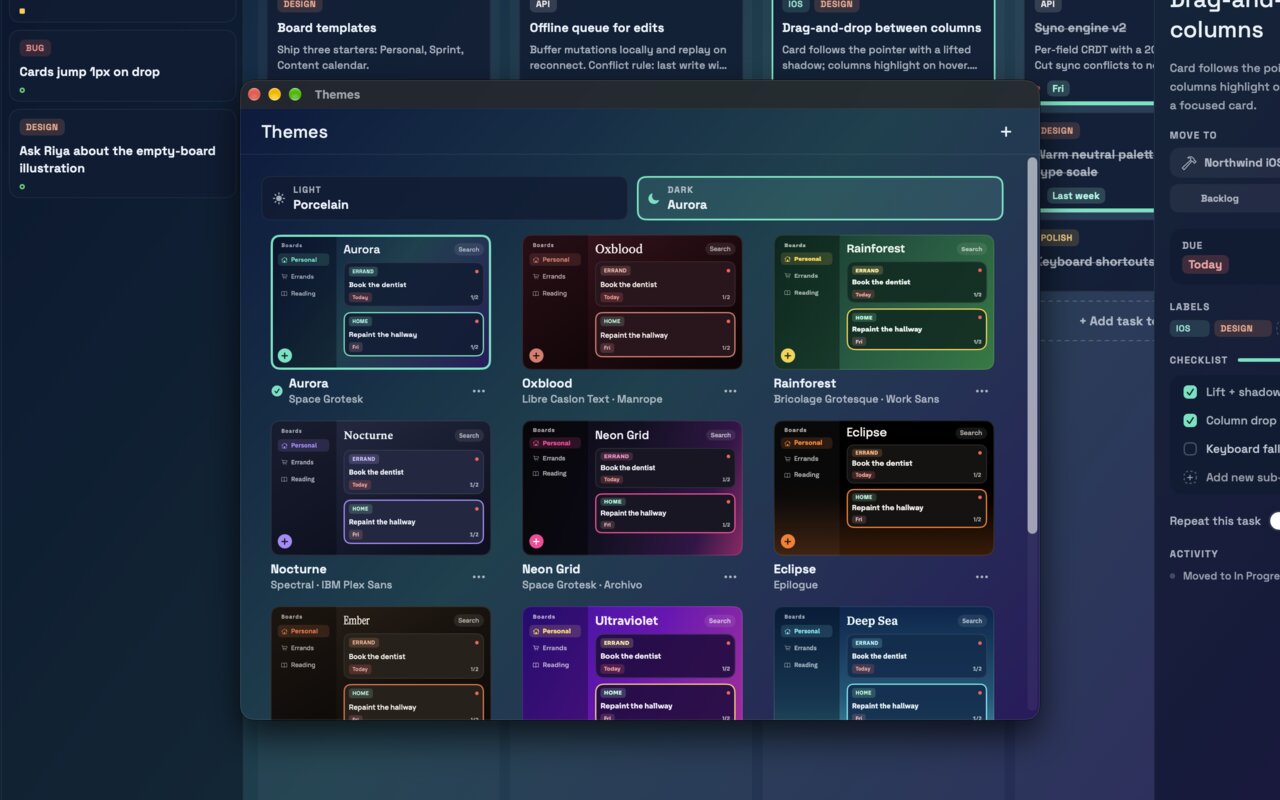Click the Themes window vertical scrollbar
Image resolution: width=1280 pixels, height=800 pixels.
pos(1032,345)
